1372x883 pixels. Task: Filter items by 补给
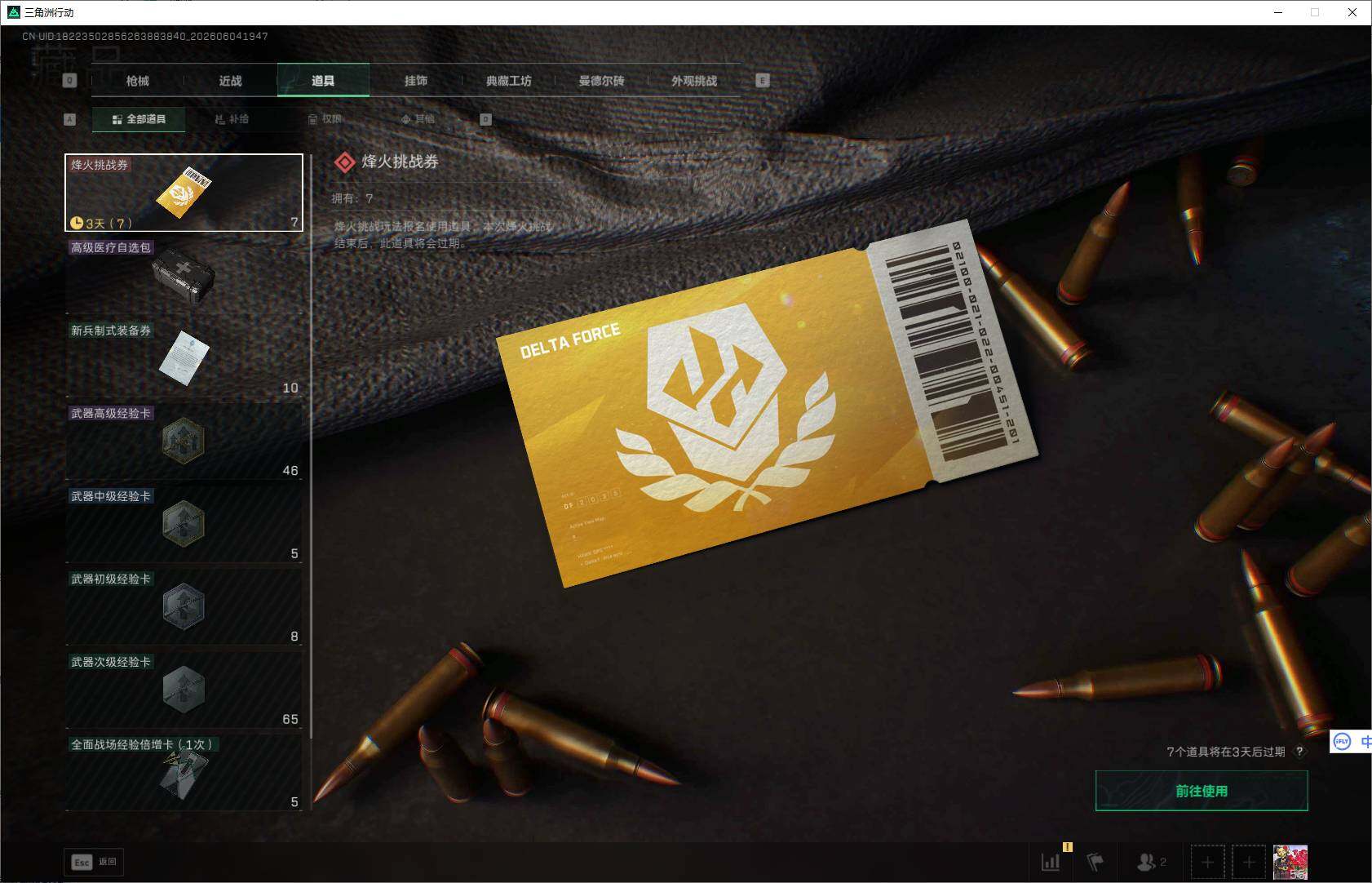tap(232, 119)
